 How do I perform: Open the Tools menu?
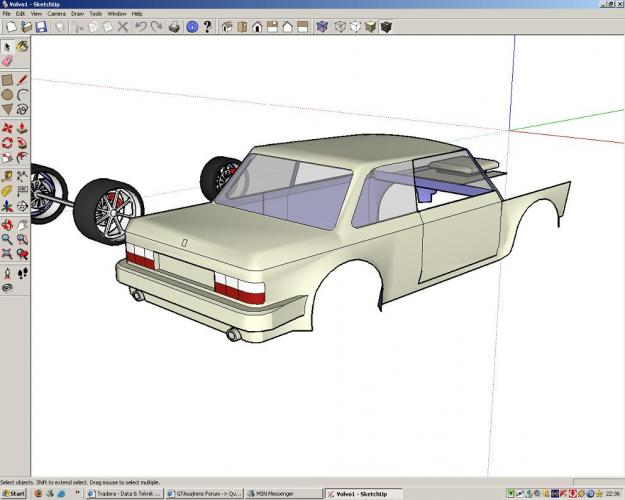(x=96, y=14)
